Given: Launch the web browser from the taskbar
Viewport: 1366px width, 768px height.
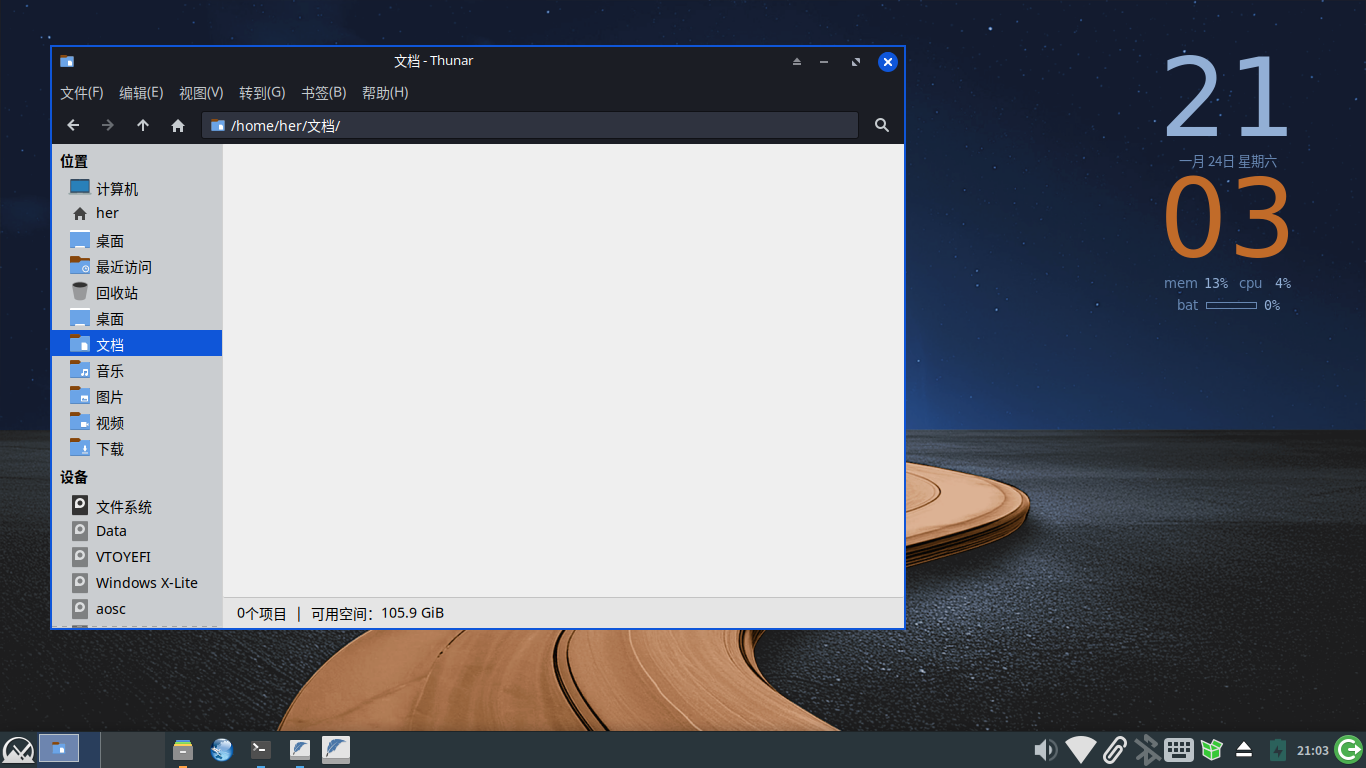Looking at the screenshot, I should [x=221, y=749].
